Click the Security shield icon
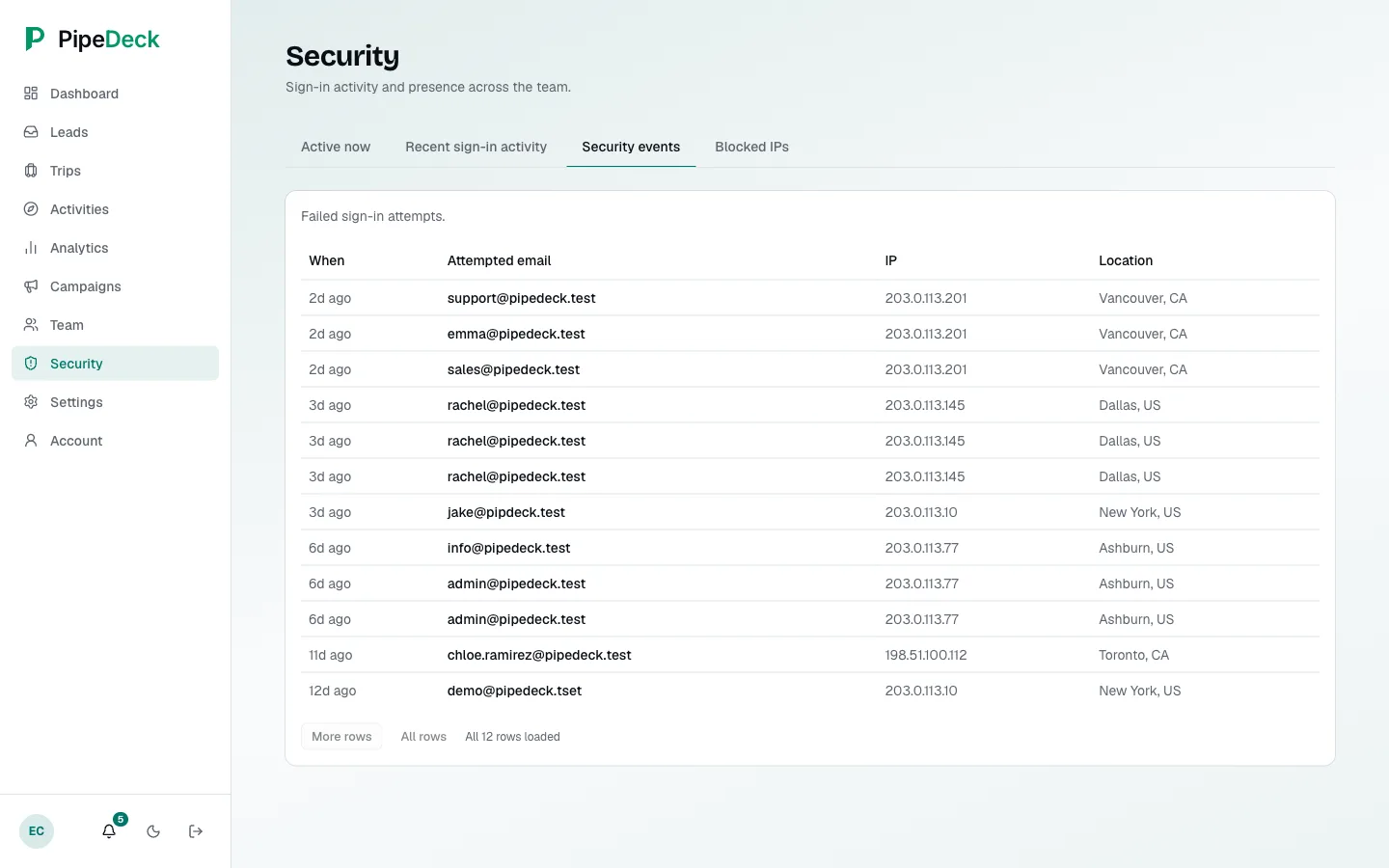The image size is (1389, 868). click(x=31, y=364)
